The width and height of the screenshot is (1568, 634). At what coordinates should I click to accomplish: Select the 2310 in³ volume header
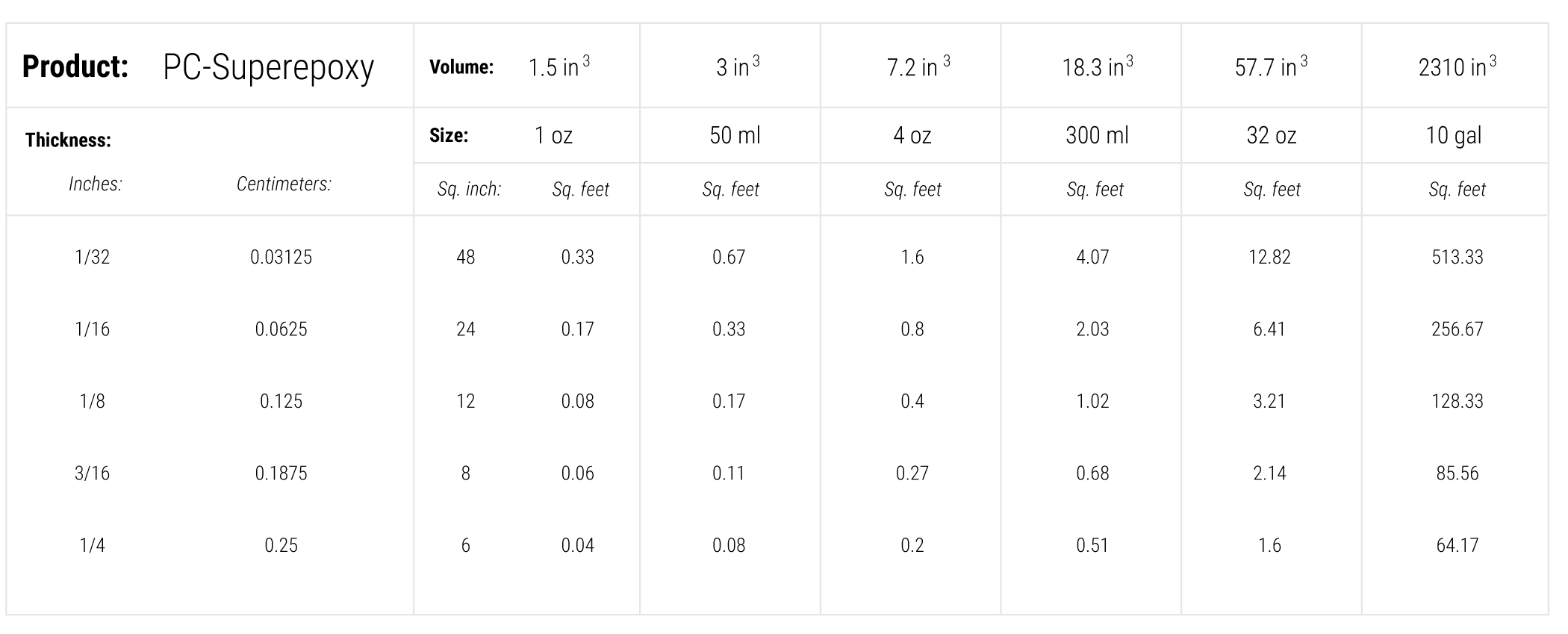[1457, 66]
